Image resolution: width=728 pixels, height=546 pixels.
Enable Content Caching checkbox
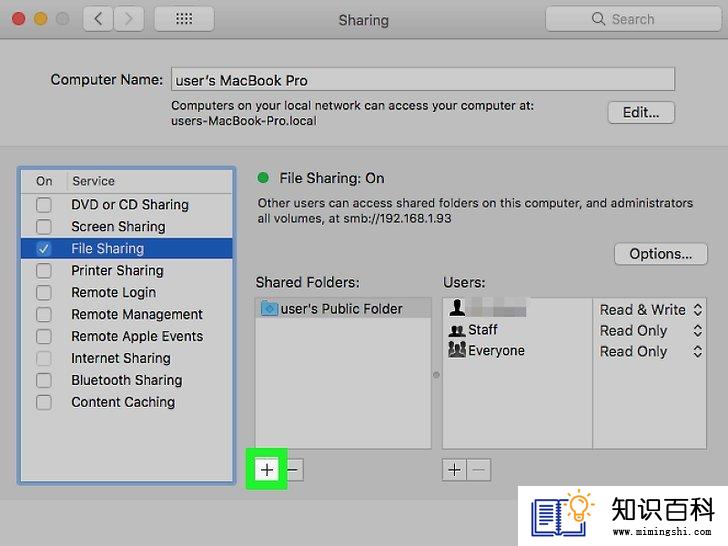coord(44,402)
